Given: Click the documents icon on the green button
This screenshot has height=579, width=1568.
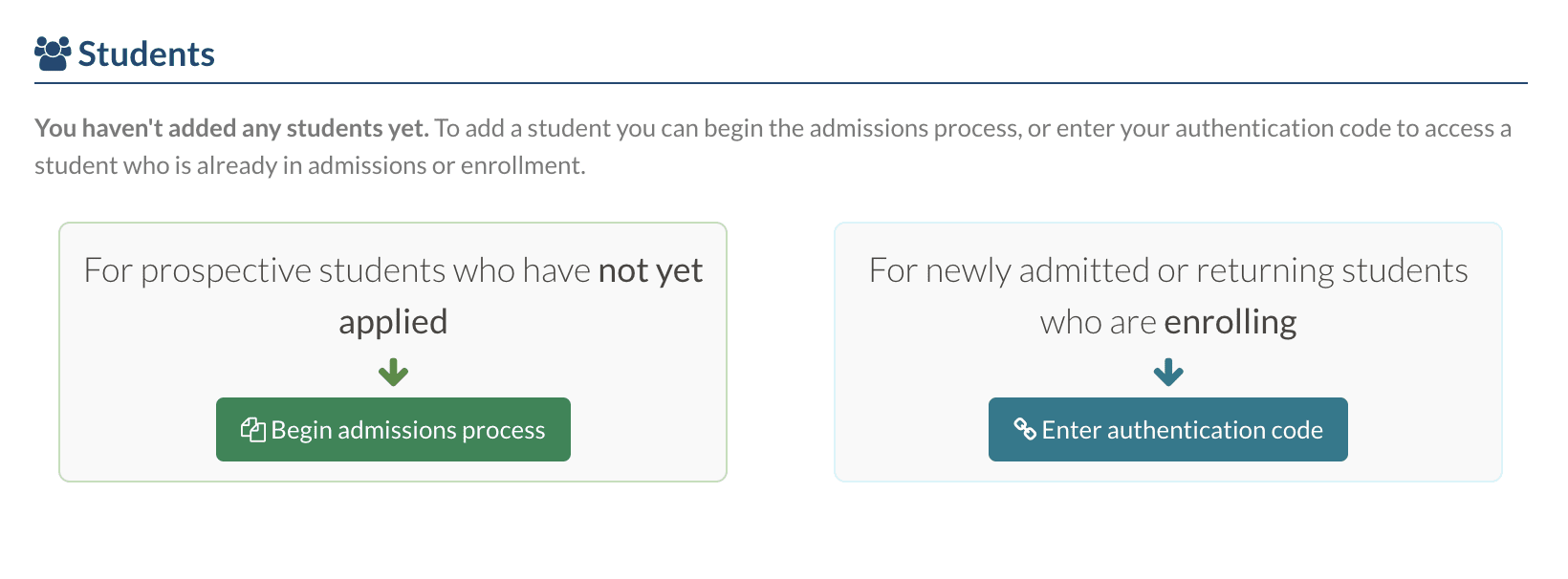Looking at the screenshot, I should pos(253,430).
